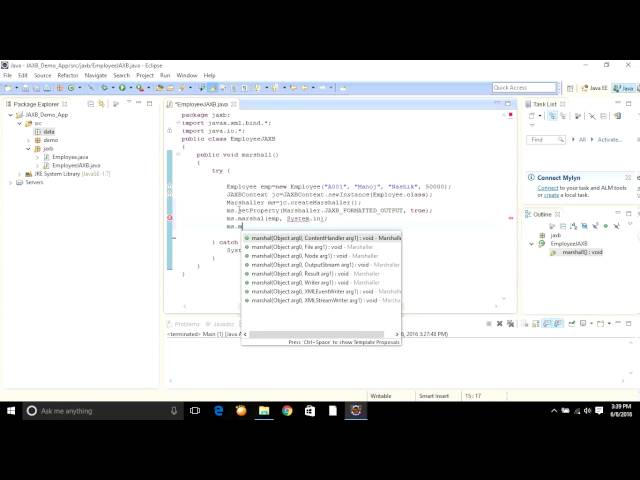Open File Explorer from the taskbar

(264, 411)
